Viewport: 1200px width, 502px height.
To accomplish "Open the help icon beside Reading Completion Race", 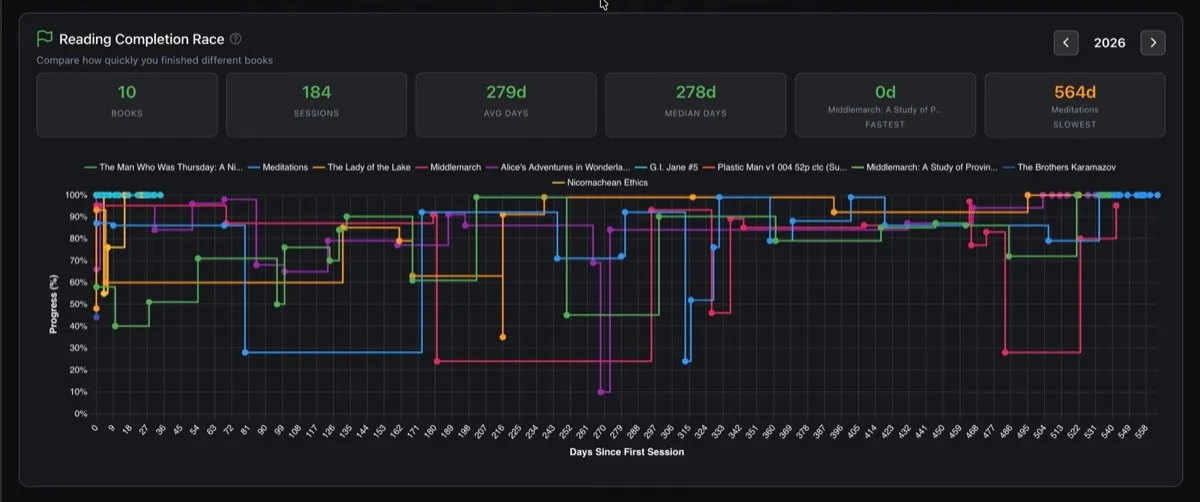I will point(236,40).
